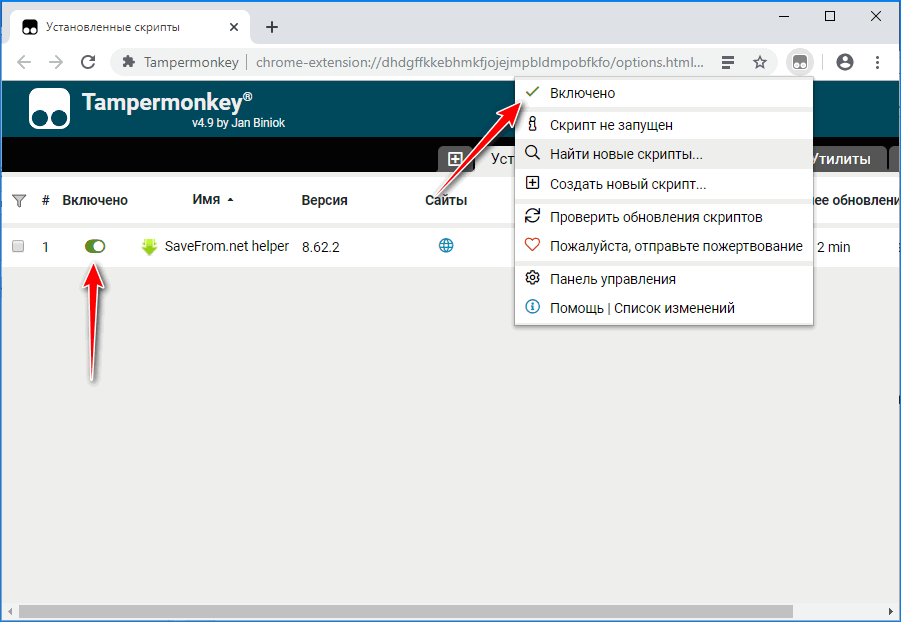Screen dimensions: 901x622
Task: Click the last-updated value 2 min
Action: (833, 247)
